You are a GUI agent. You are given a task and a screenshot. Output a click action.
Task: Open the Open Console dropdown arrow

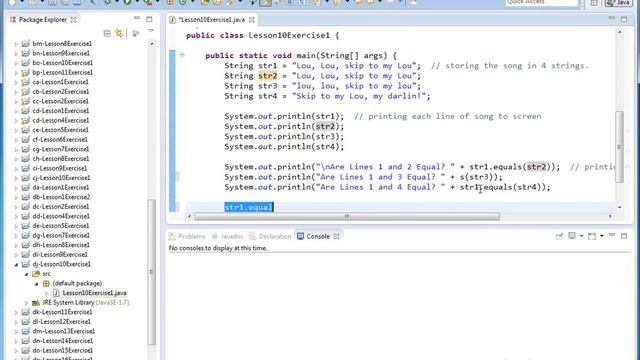(602, 236)
